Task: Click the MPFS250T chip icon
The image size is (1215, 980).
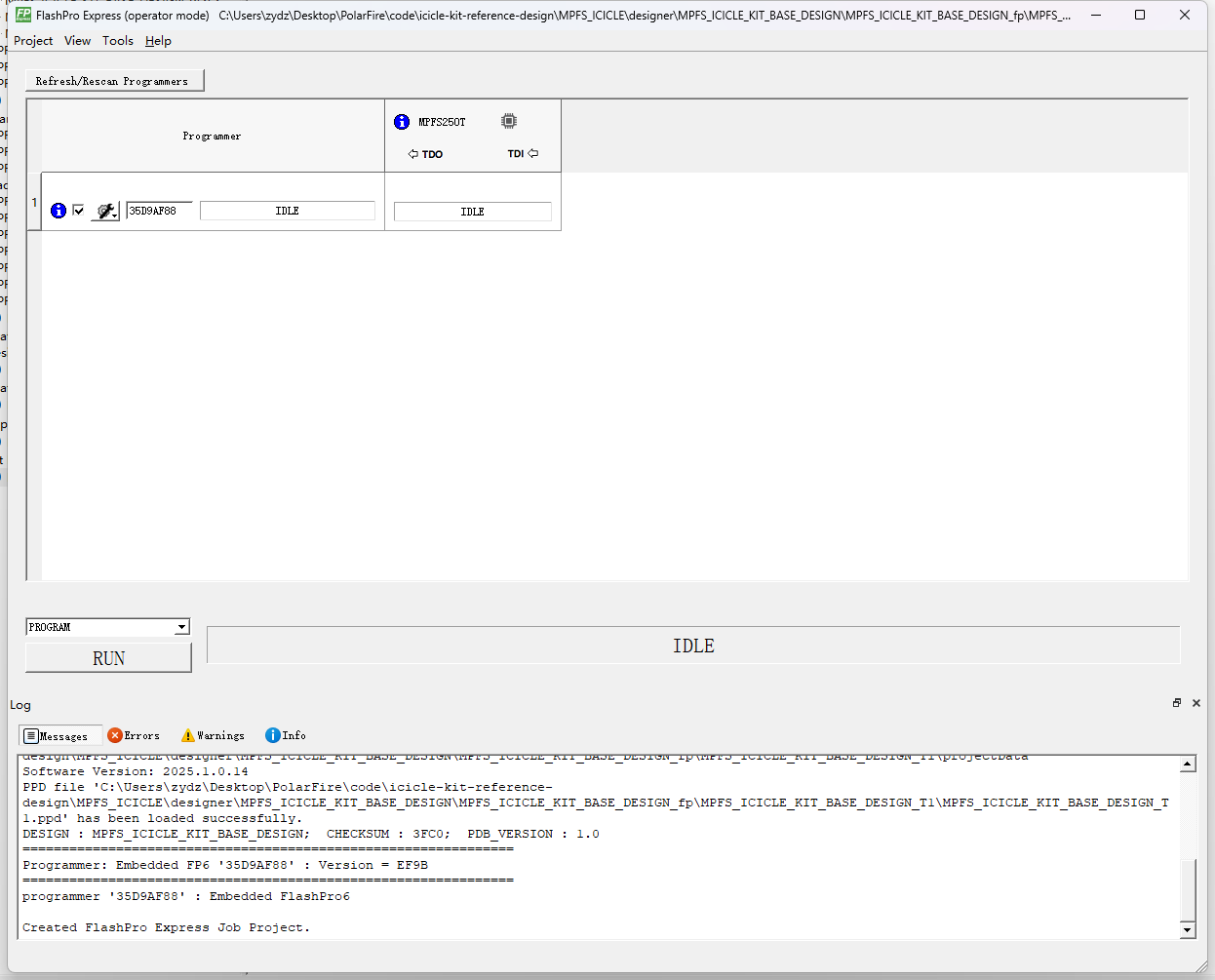Action: pyautogui.click(x=509, y=121)
